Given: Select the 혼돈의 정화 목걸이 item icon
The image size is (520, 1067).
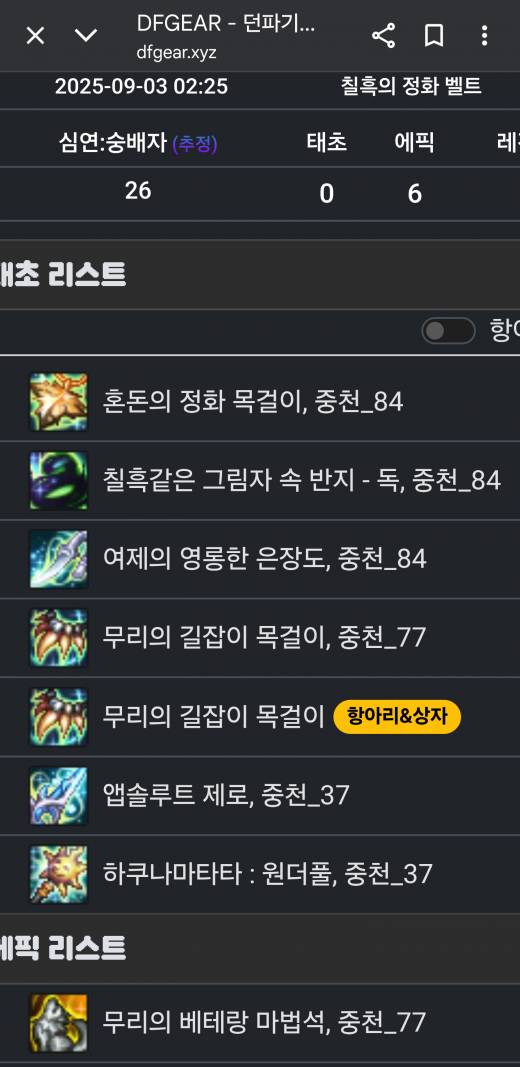Looking at the screenshot, I should (x=59, y=401).
